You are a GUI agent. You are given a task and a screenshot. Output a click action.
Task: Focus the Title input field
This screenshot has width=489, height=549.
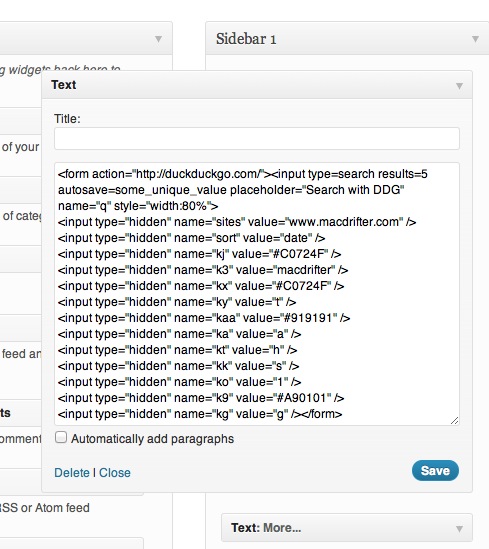click(x=257, y=139)
